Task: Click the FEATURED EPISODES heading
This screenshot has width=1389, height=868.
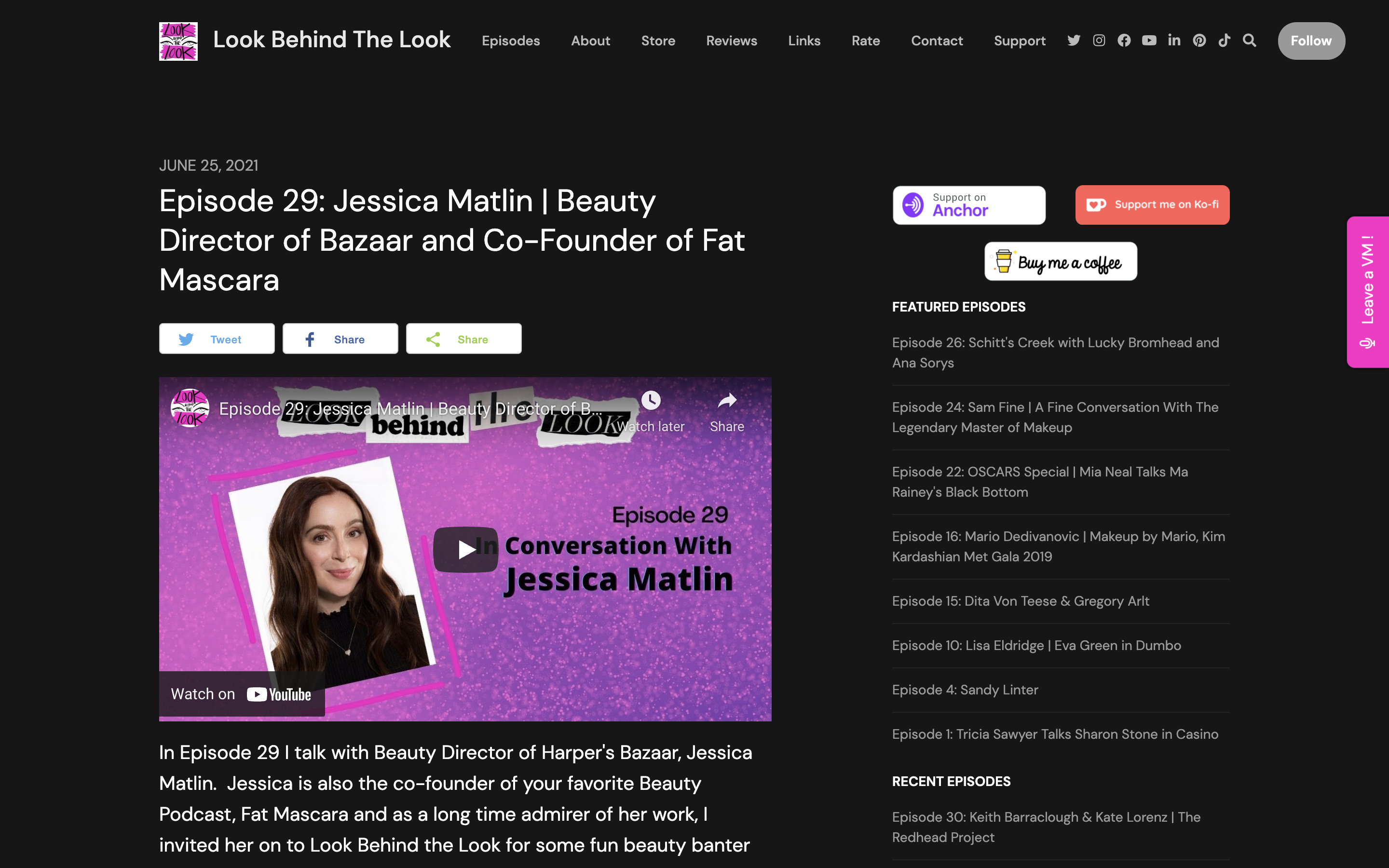Action: (958, 307)
